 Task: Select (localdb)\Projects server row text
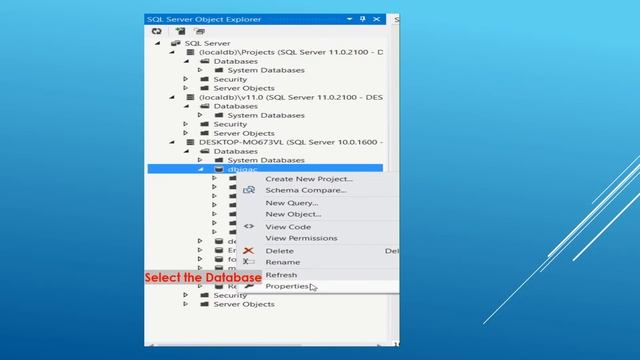pyautogui.click(x=291, y=52)
